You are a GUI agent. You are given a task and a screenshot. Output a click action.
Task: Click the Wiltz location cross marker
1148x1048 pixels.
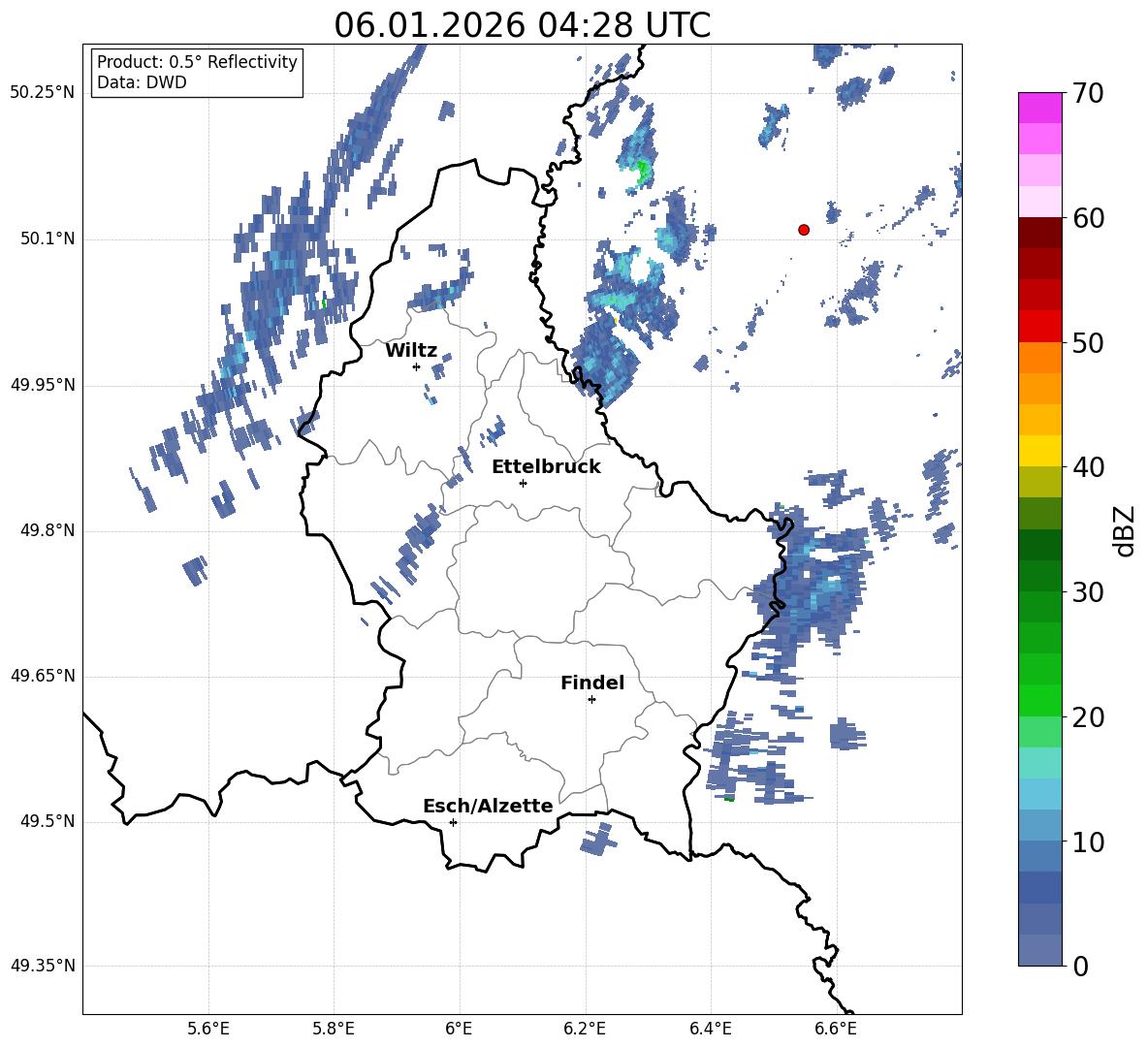tap(417, 366)
